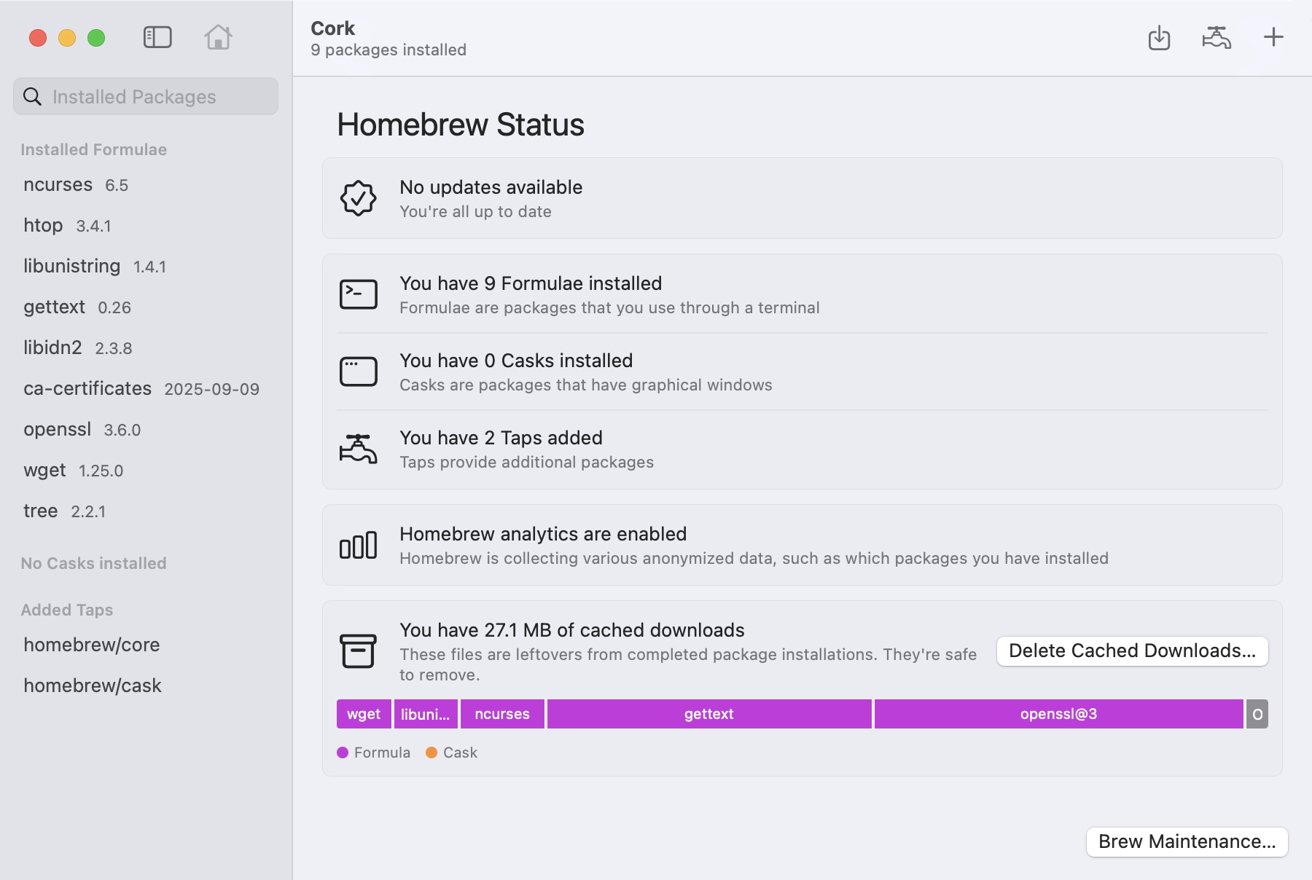Click the wget segment in the cache bar

point(363,713)
